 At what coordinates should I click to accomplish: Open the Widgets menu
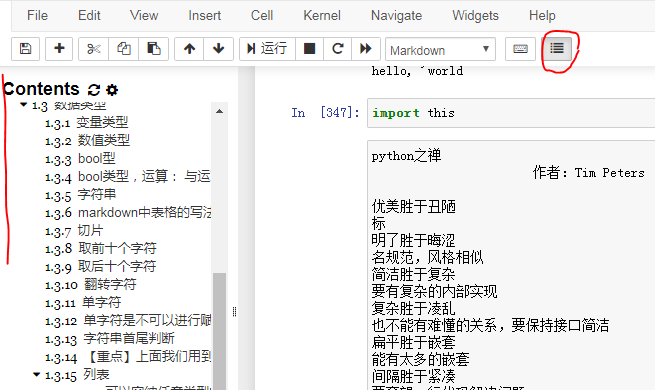click(x=475, y=15)
